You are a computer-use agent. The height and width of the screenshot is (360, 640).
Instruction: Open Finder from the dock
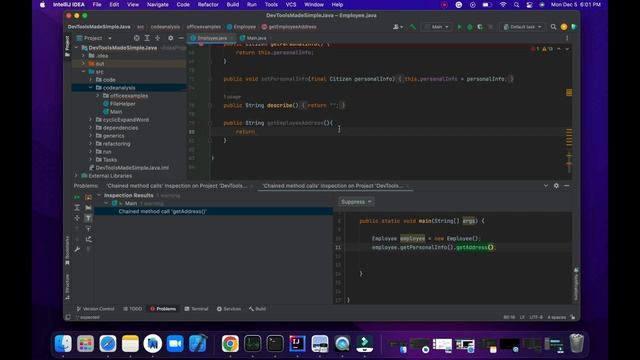63,344
